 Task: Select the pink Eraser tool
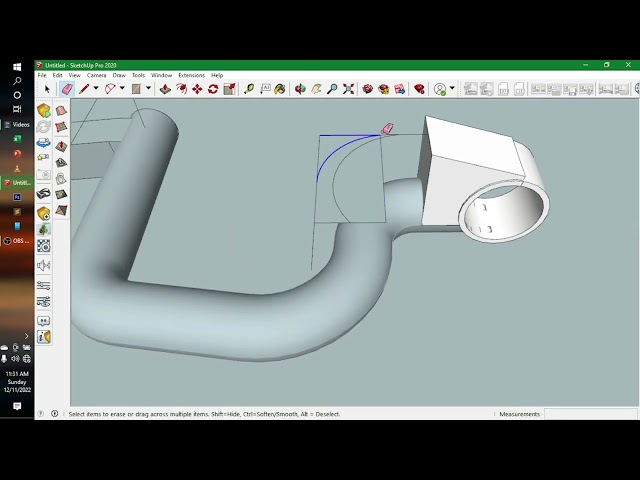(x=67, y=89)
